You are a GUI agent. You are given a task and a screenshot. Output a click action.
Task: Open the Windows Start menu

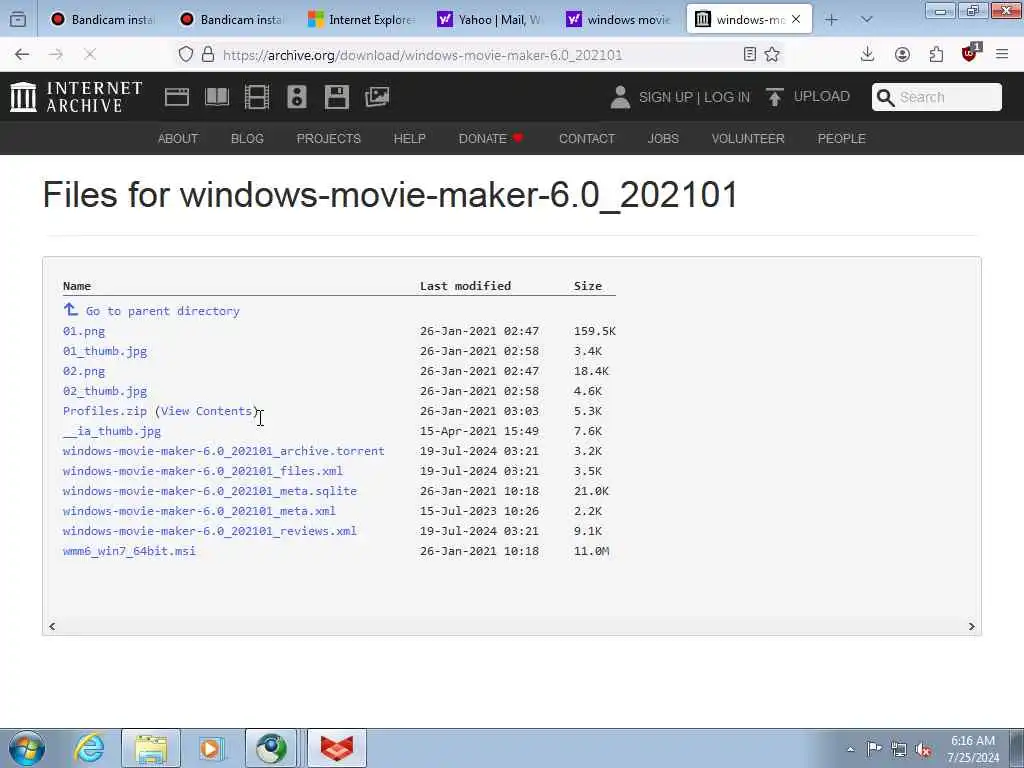click(27, 748)
